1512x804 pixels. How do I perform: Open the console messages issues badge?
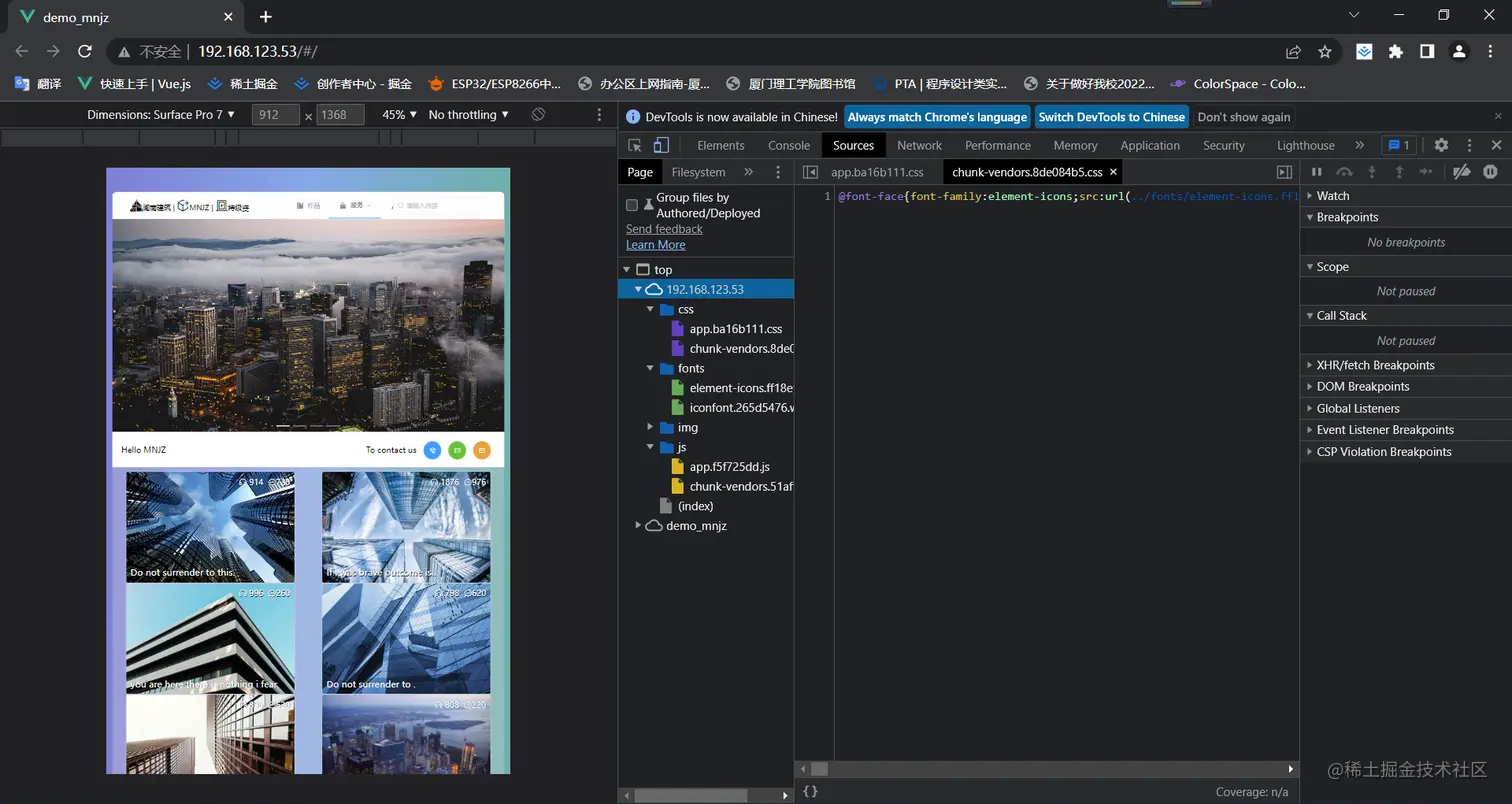pos(1399,145)
